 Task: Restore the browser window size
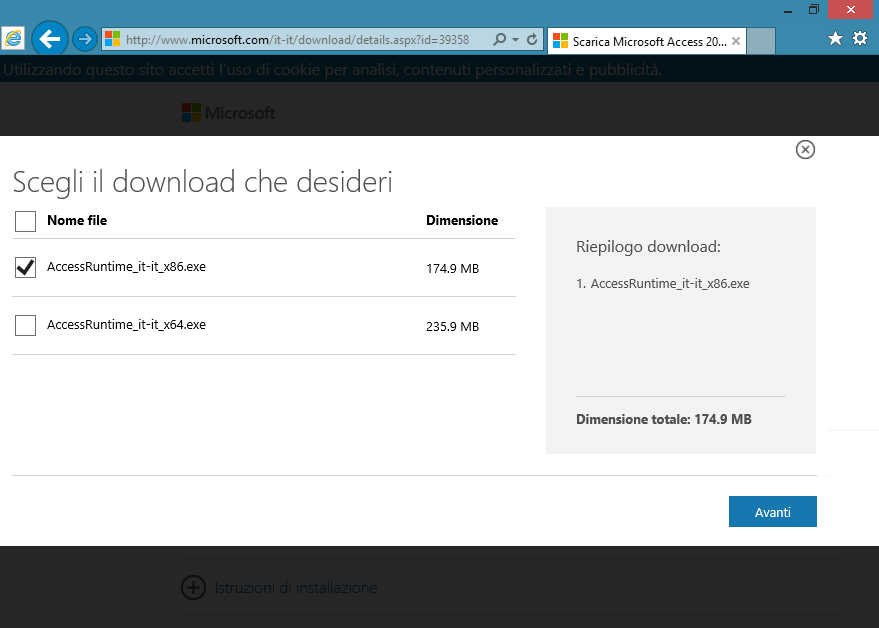pos(813,9)
